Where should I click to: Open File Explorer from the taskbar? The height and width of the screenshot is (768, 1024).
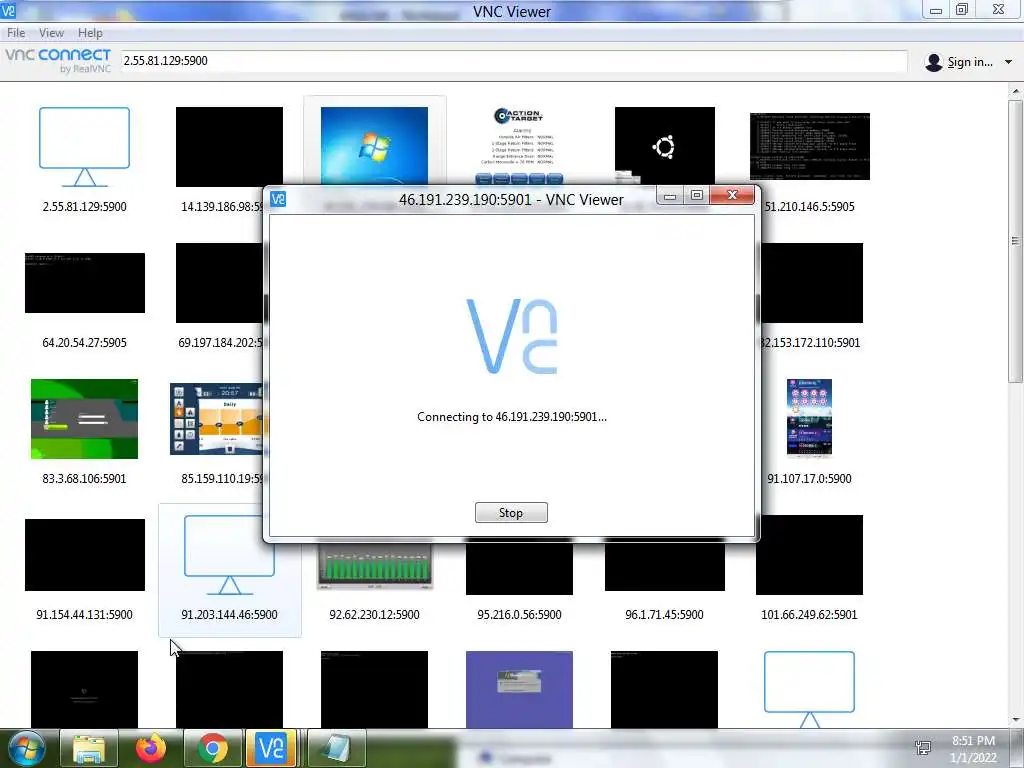point(89,748)
